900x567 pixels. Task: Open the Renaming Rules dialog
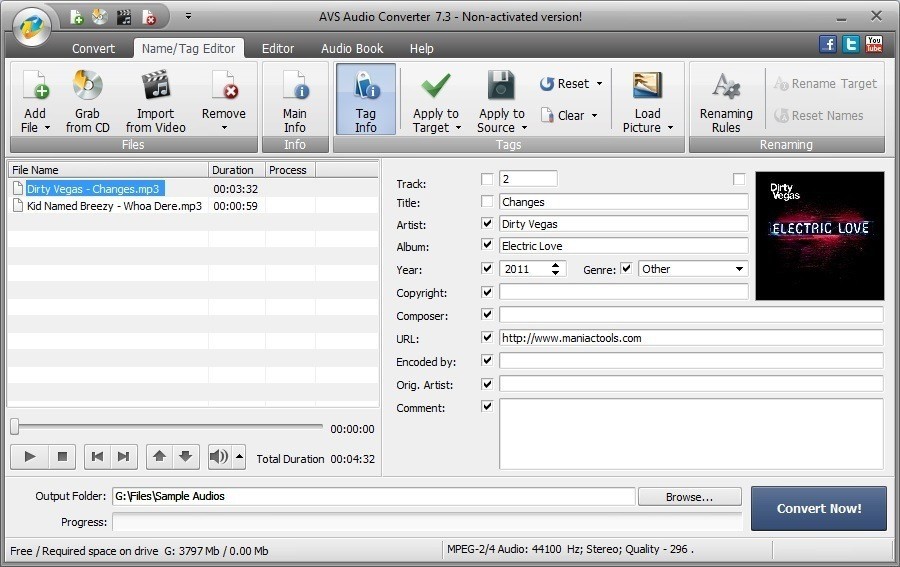(726, 102)
